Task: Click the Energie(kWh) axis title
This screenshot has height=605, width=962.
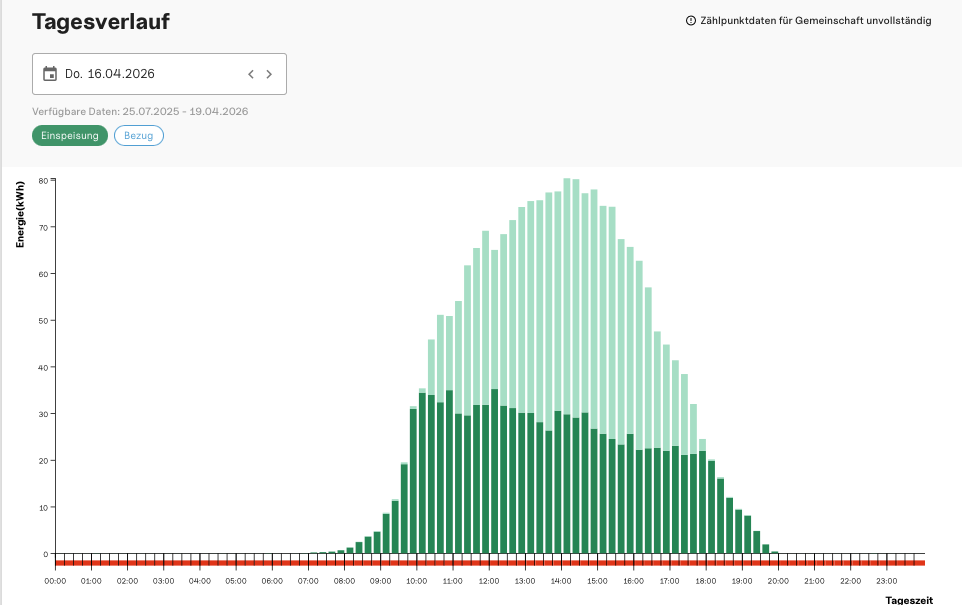Action: pos(20,214)
